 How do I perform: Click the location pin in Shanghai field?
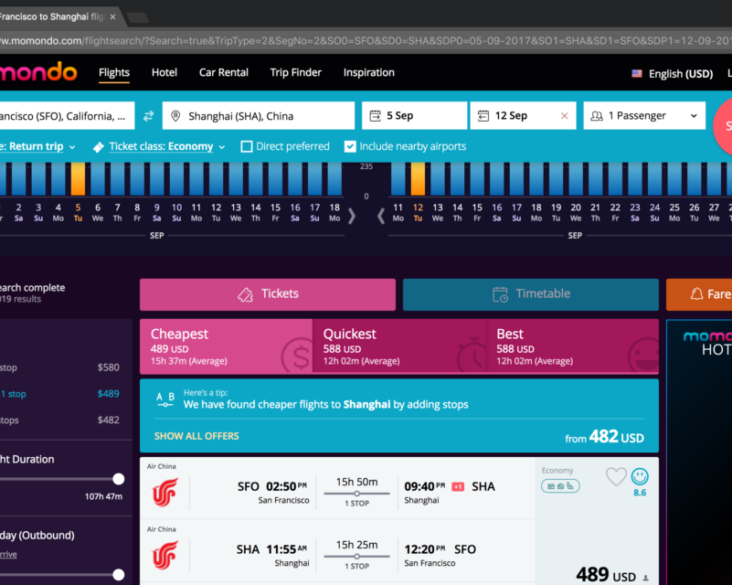point(176,116)
